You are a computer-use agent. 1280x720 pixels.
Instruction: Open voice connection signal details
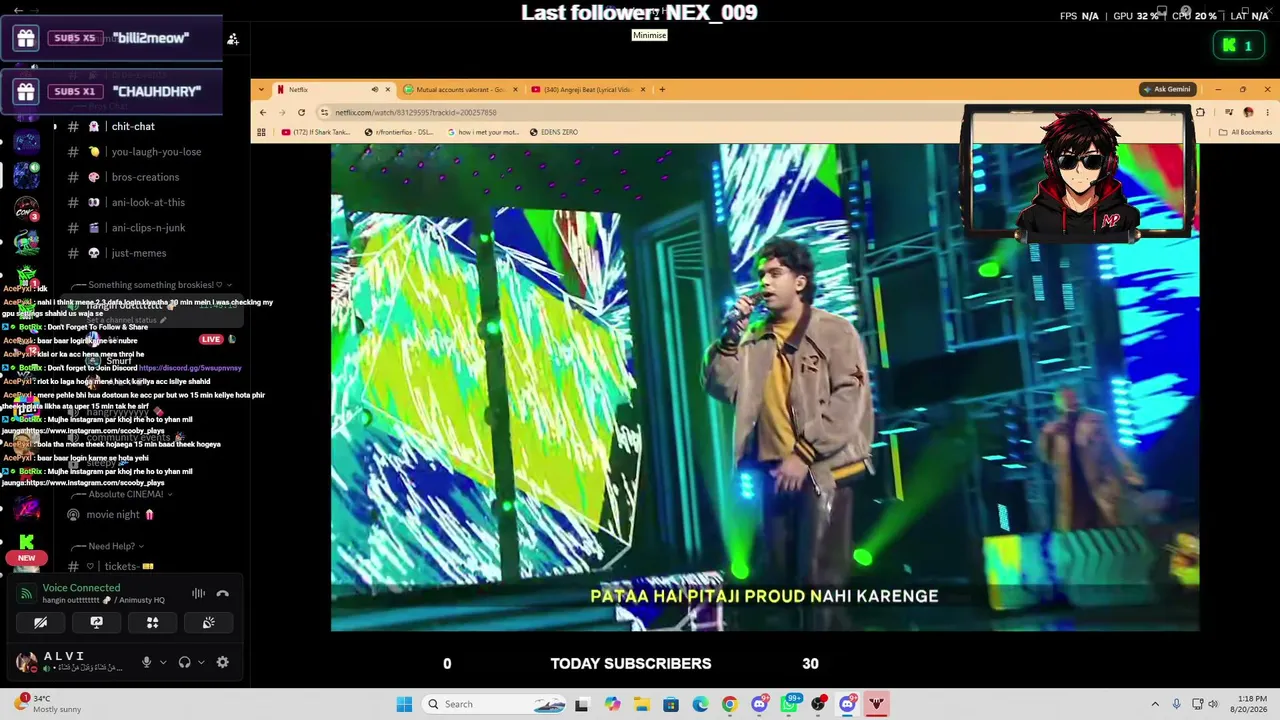point(26,594)
